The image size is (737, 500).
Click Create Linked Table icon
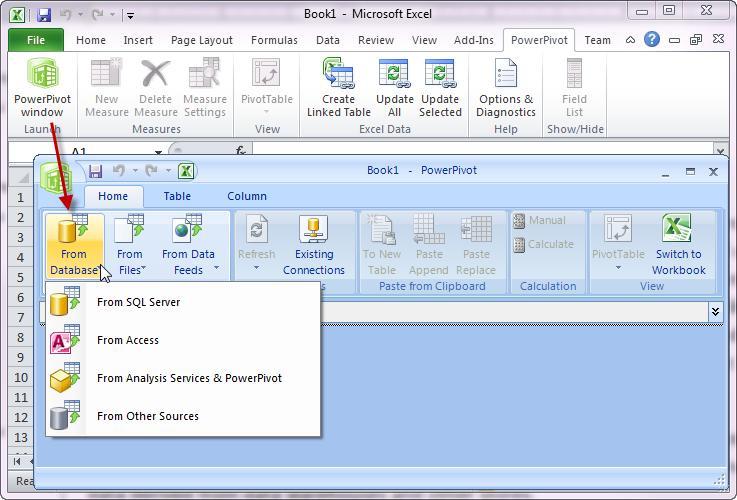click(338, 88)
